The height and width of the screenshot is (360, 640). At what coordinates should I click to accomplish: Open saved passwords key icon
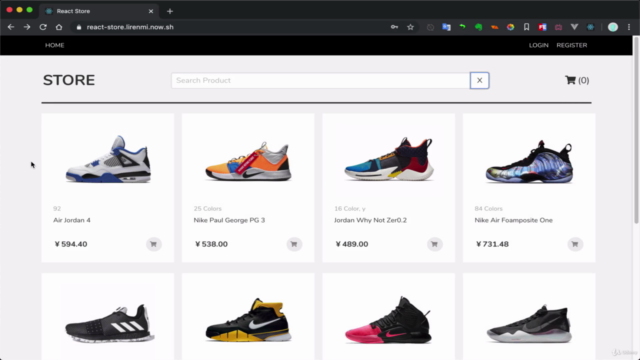pos(394,27)
